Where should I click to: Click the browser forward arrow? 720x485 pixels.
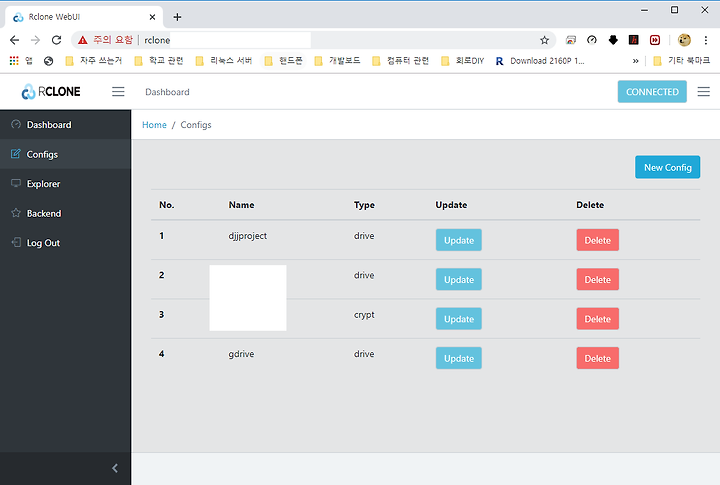point(35,40)
